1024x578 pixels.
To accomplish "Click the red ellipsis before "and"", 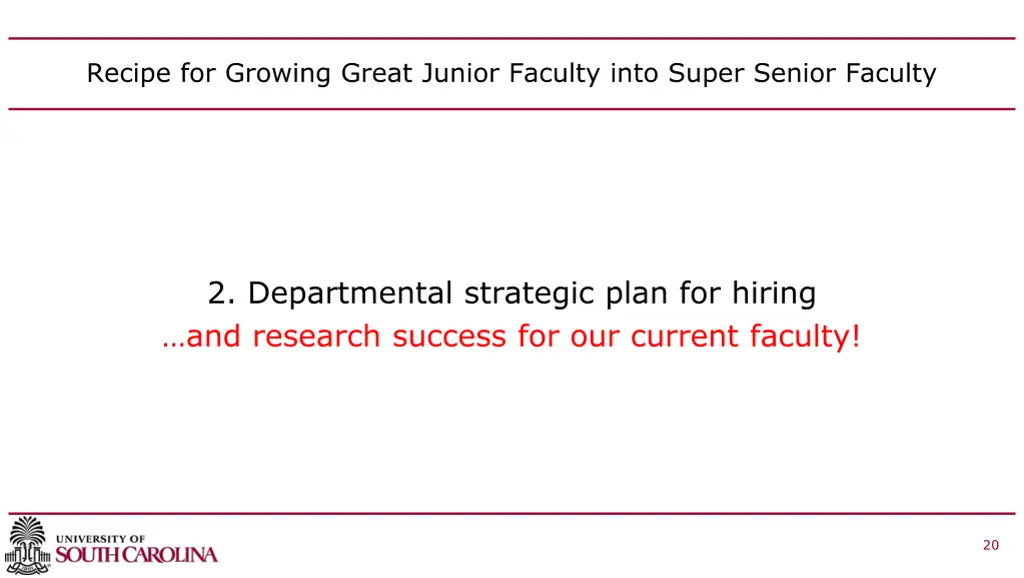I will pos(173,338).
